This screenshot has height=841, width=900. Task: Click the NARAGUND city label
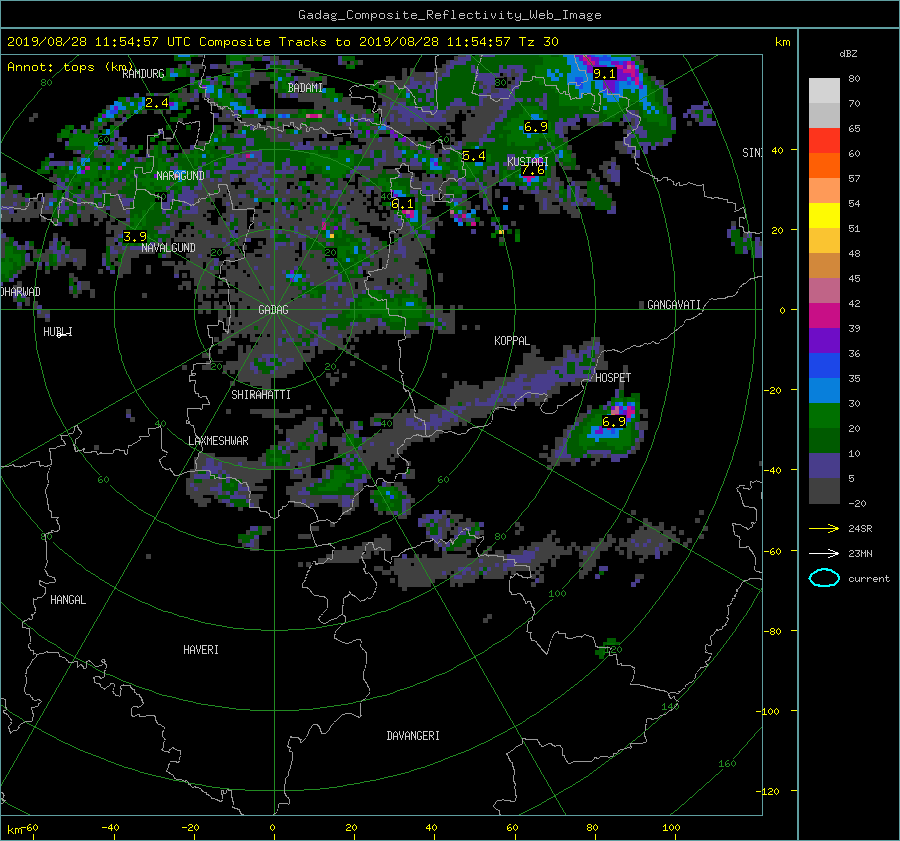click(x=180, y=176)
